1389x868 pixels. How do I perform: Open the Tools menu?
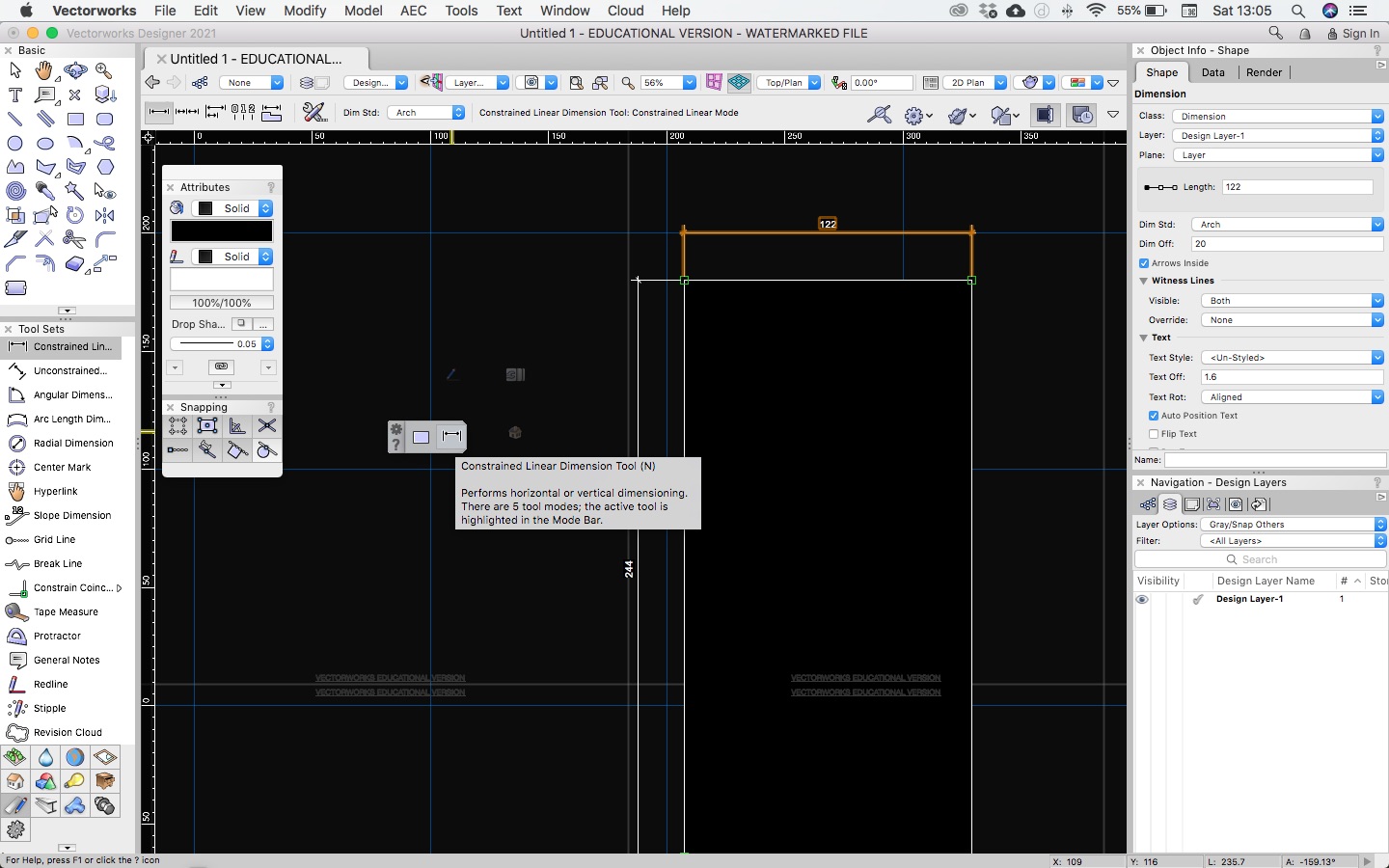461,11
